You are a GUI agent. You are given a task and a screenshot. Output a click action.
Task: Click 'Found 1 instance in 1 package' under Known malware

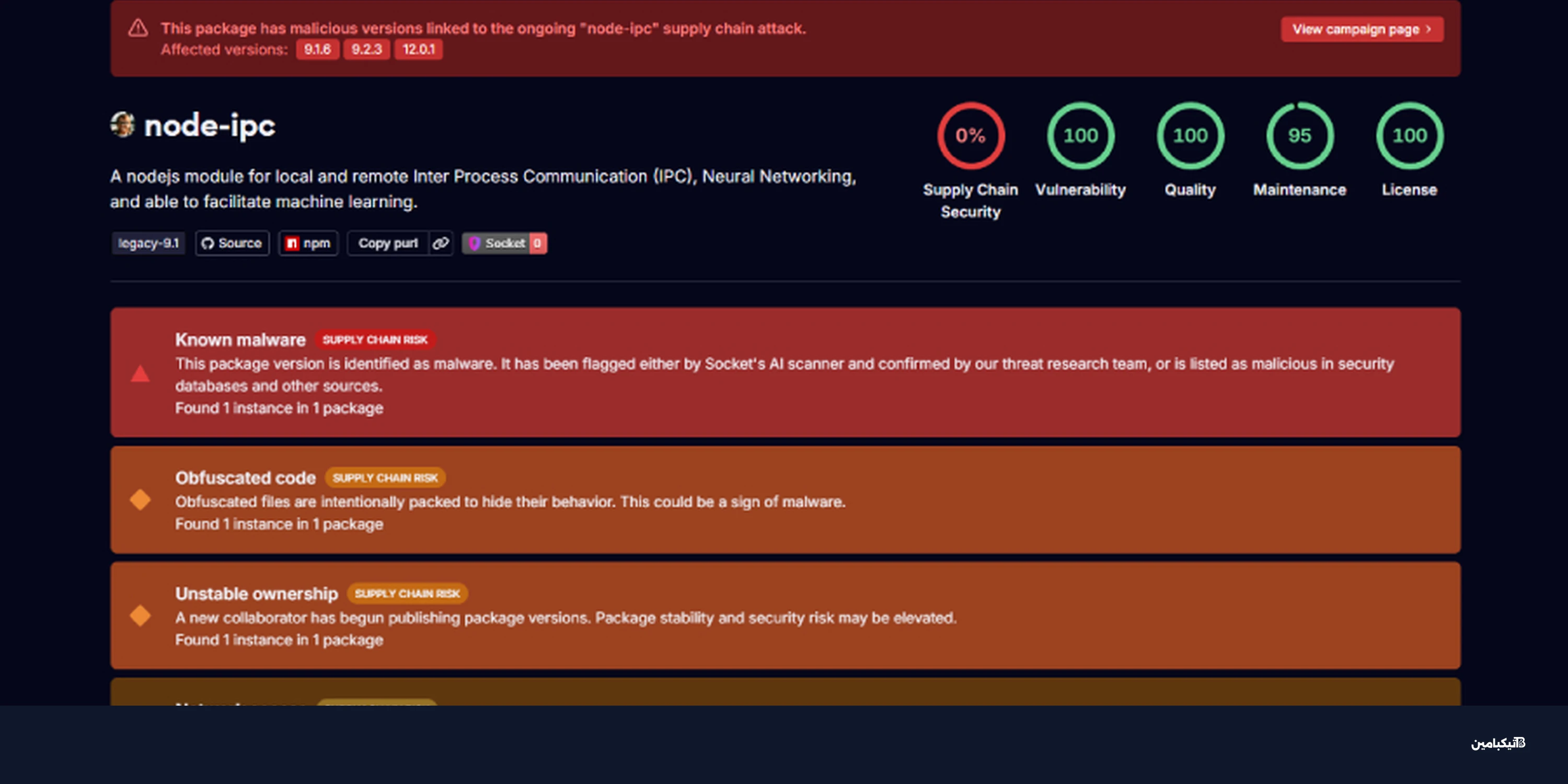pyautogui.click(x=279, y=408)
